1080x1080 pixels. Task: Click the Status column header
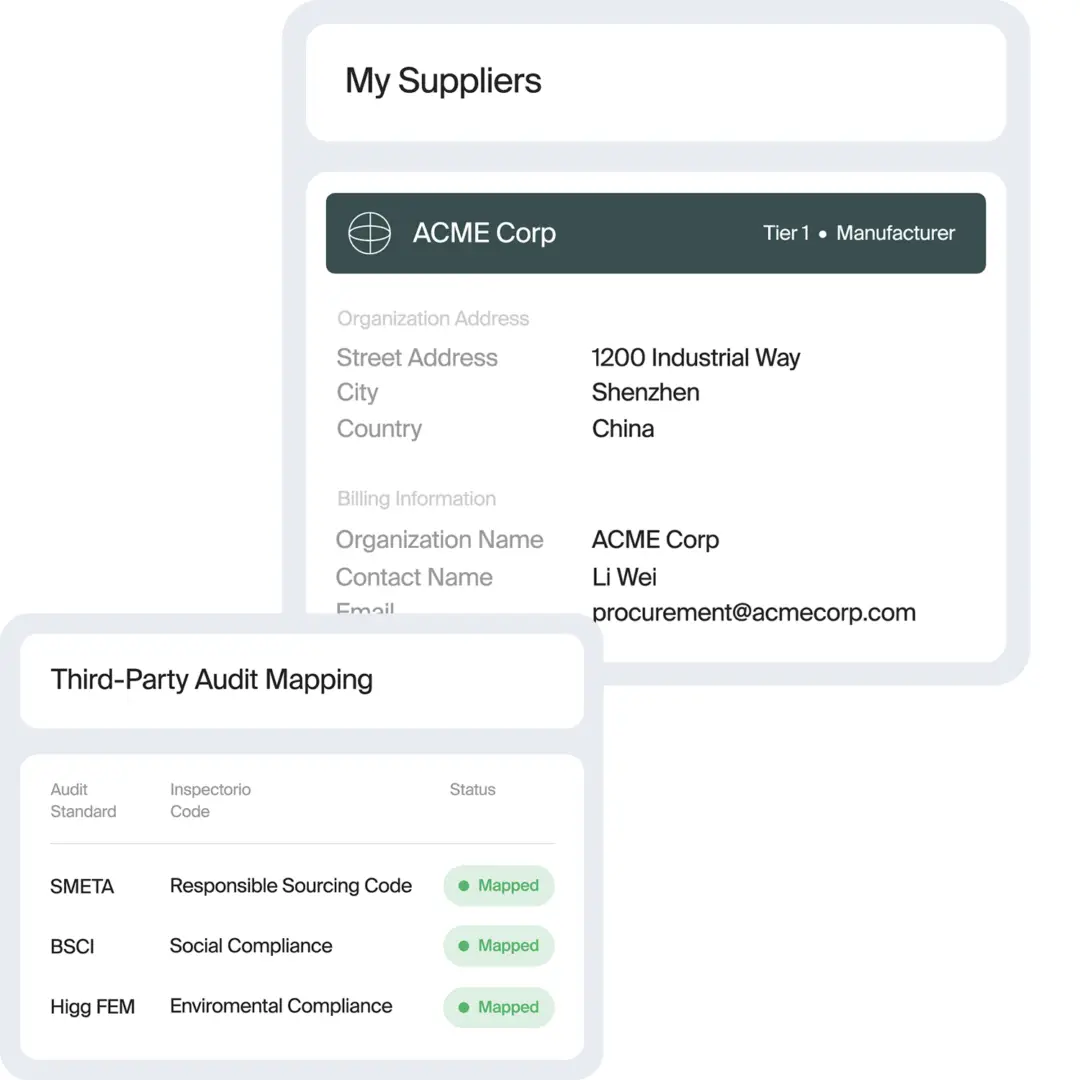click(472, 789)
